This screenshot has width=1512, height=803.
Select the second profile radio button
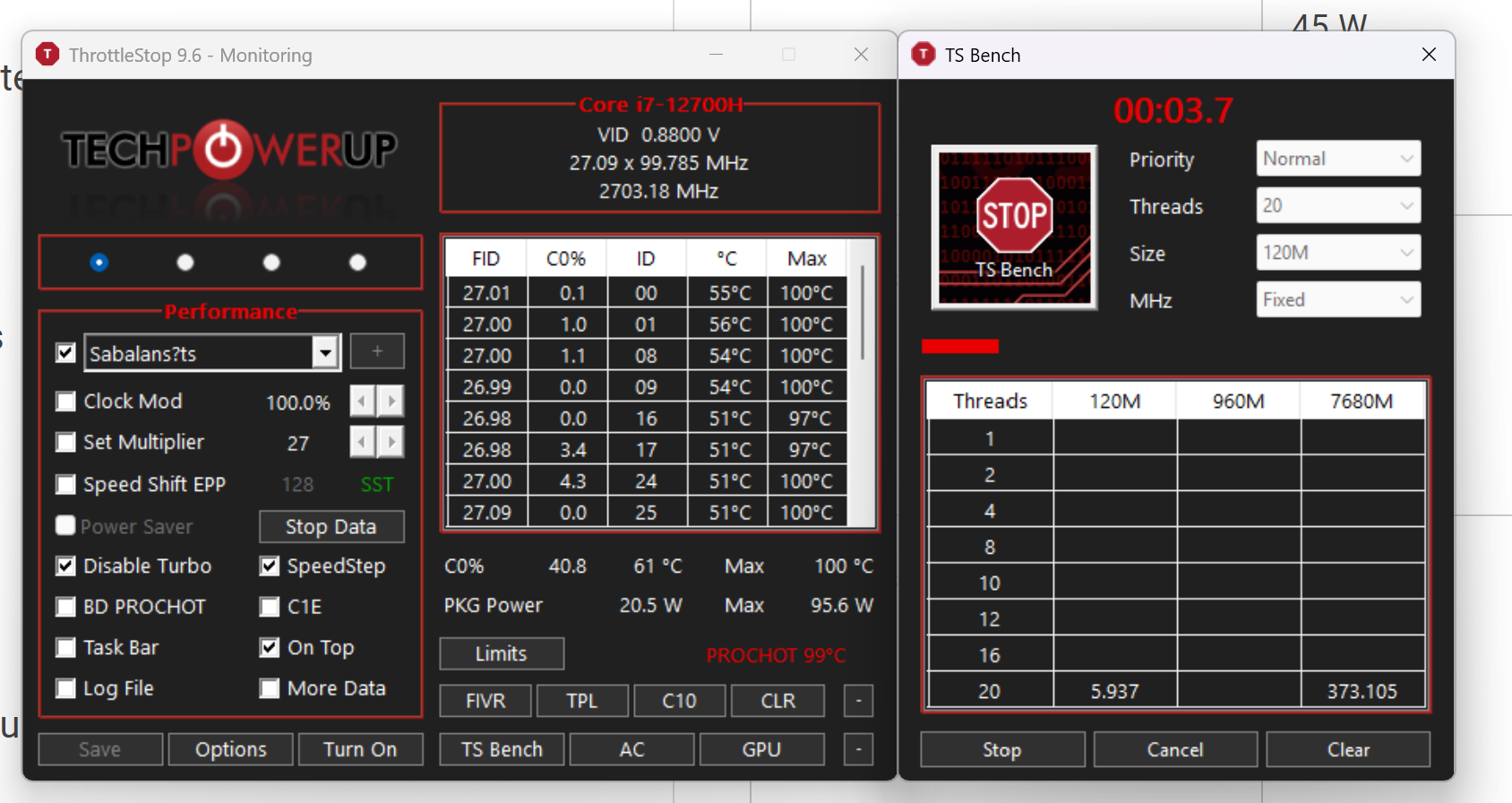click(185, 263)
